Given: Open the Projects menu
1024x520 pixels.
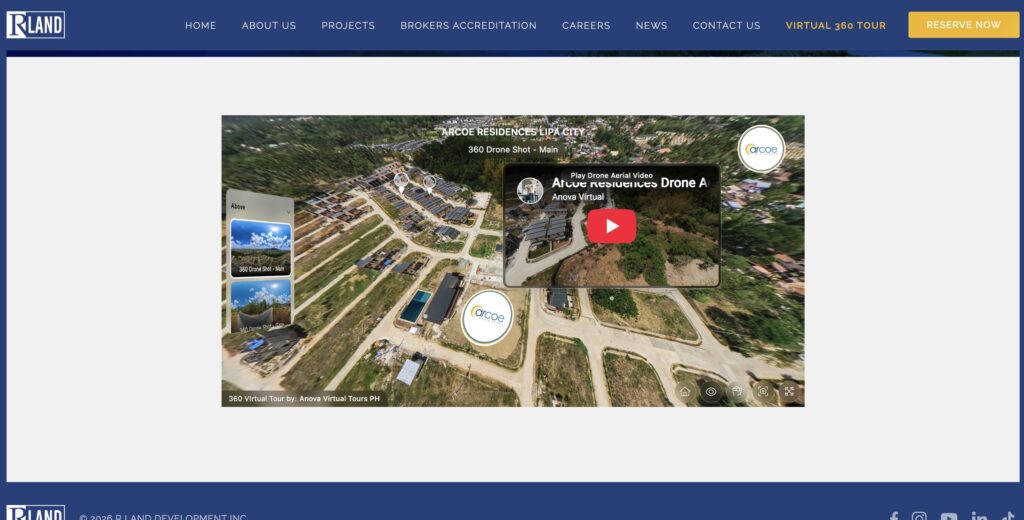Looking at the screenshot, I should (348, 25).
